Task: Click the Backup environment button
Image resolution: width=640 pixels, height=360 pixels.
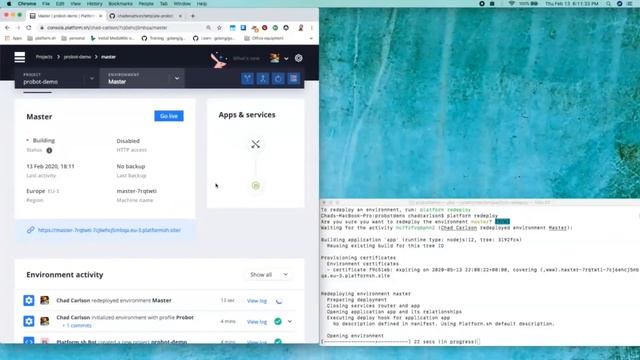Action: pyautogui.click(x=294, y=78)
